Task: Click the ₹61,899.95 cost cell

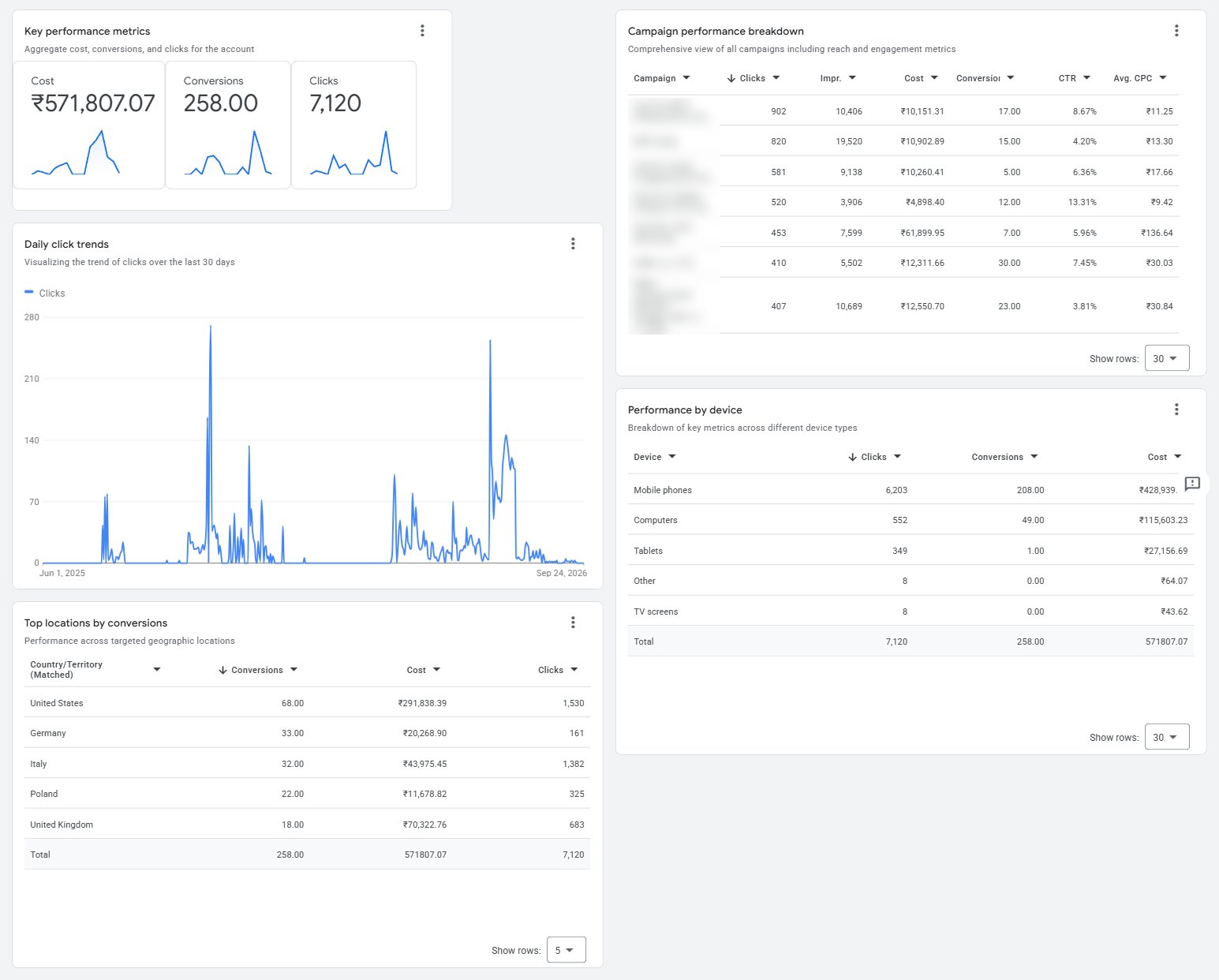Action: tap(922, 233)
